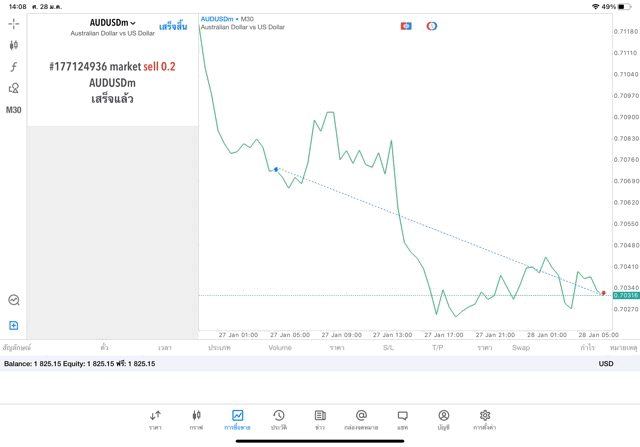Viewport: 640px width, 447px height.
Task: Toggle the red-blue one-click trading icon
Action: (406, 26)
